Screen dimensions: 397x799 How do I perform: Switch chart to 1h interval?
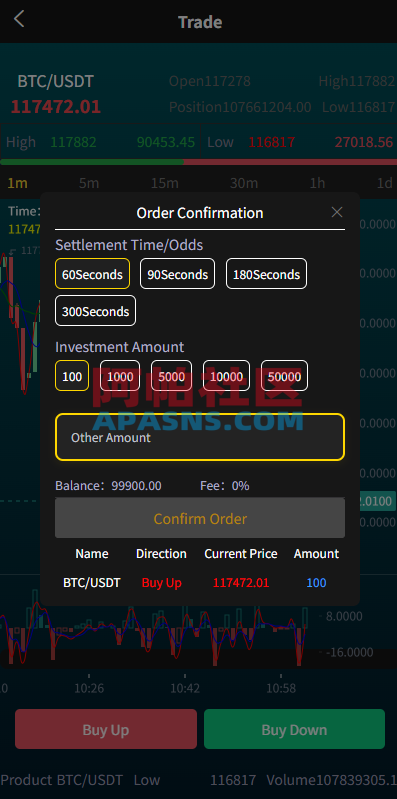pos(317,183)
